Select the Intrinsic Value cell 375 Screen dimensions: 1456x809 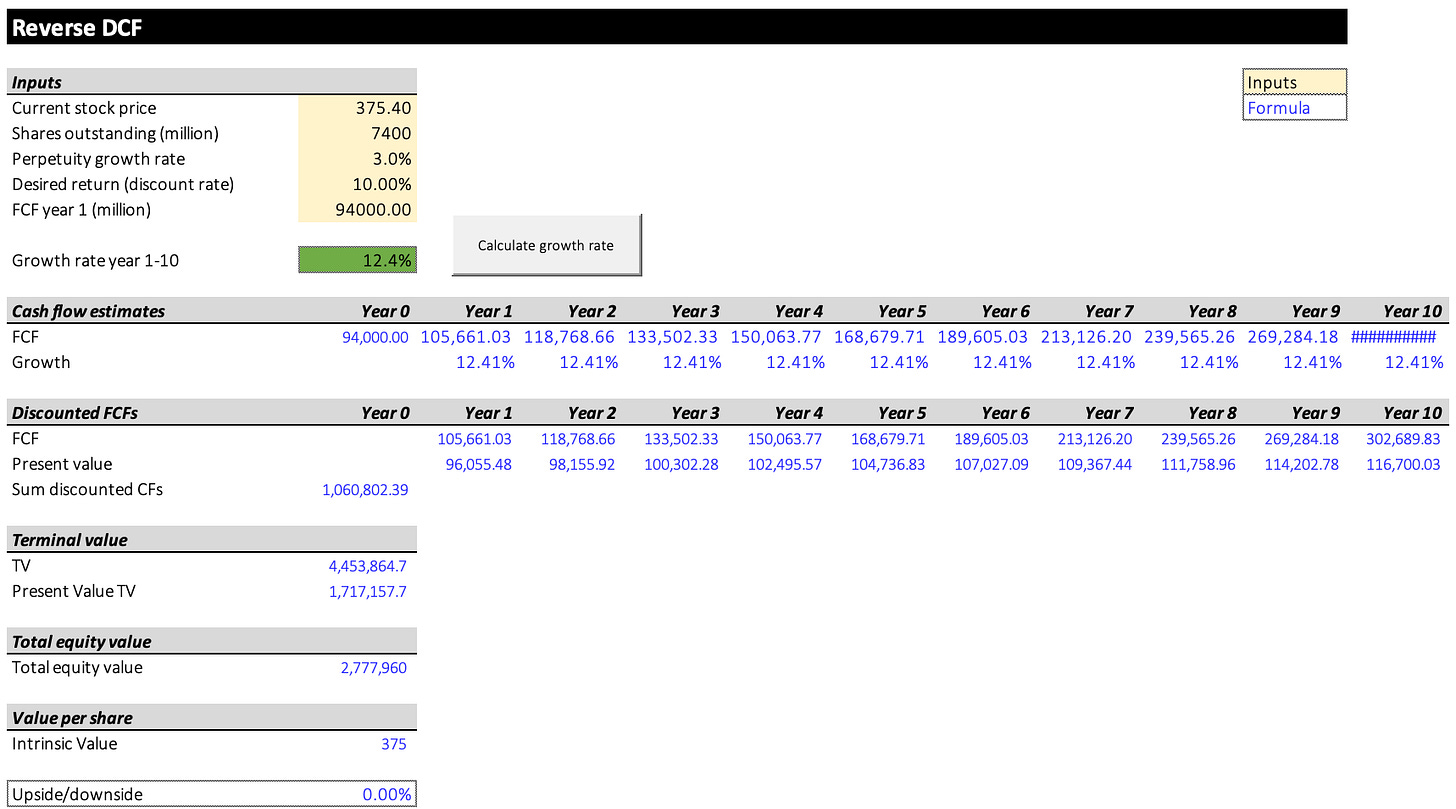394,744
